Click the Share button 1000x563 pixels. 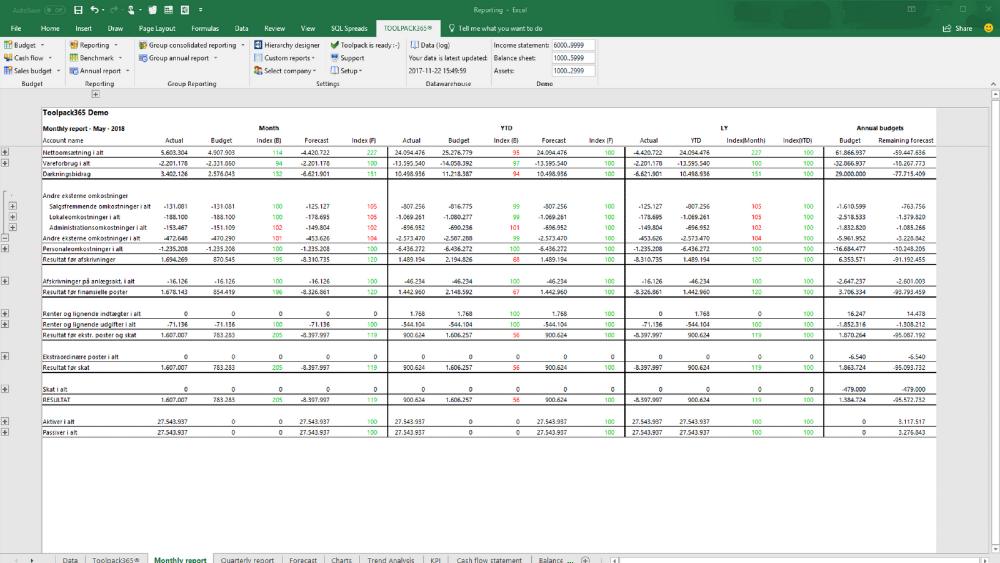click(x=957, y=29)
